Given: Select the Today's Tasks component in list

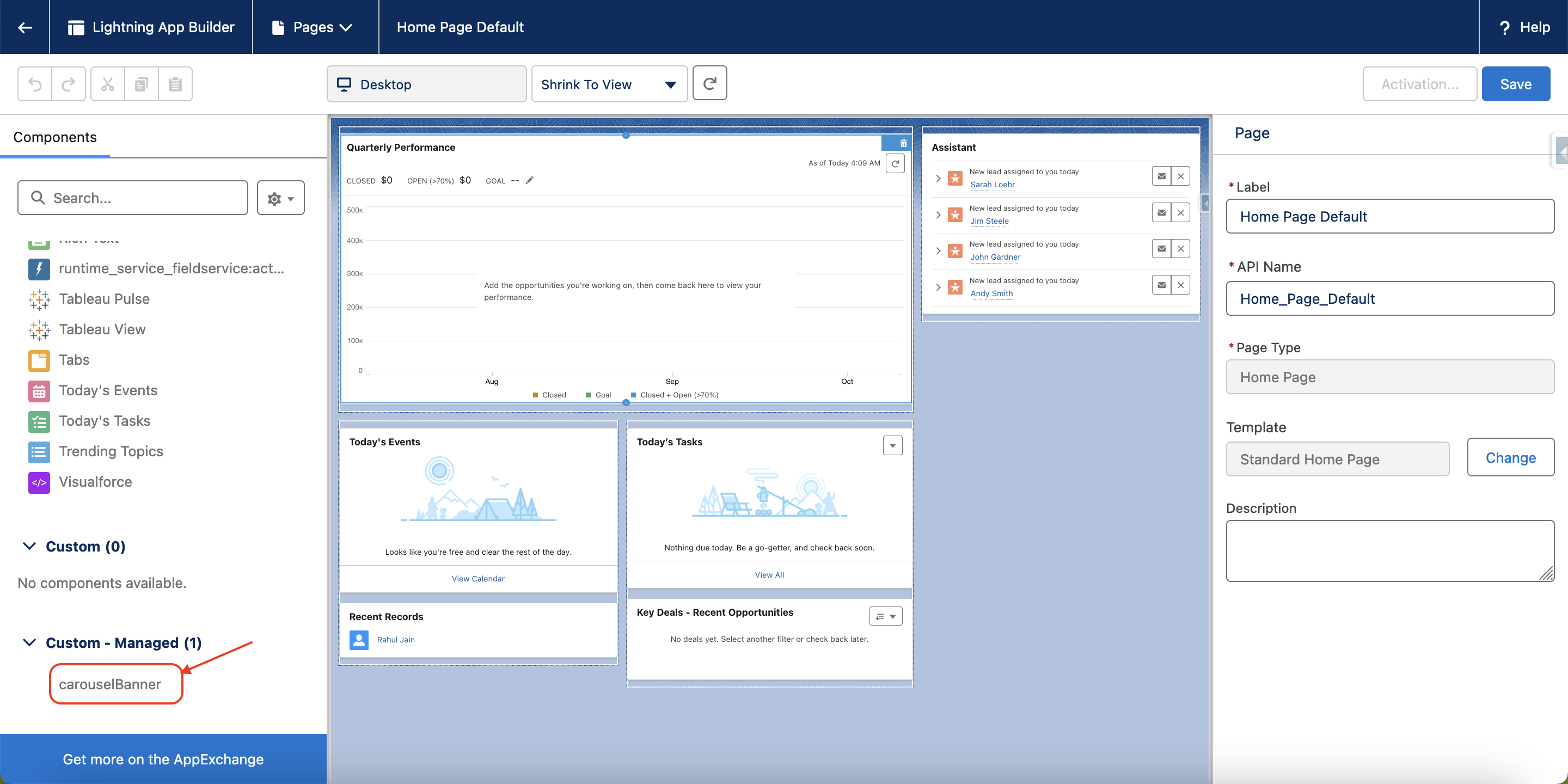Looking at the screenshot, I should coord(89,421).
